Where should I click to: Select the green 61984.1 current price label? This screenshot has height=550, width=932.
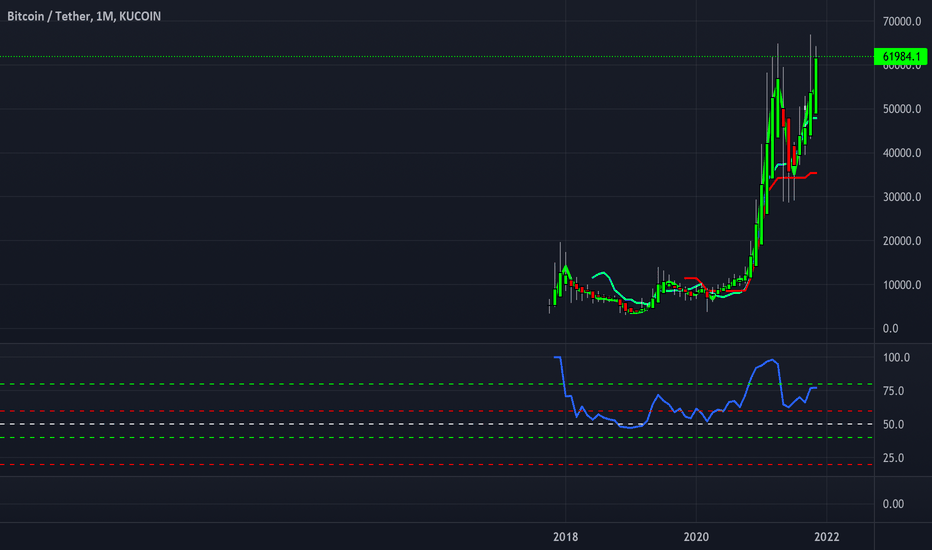pos(900,56)
